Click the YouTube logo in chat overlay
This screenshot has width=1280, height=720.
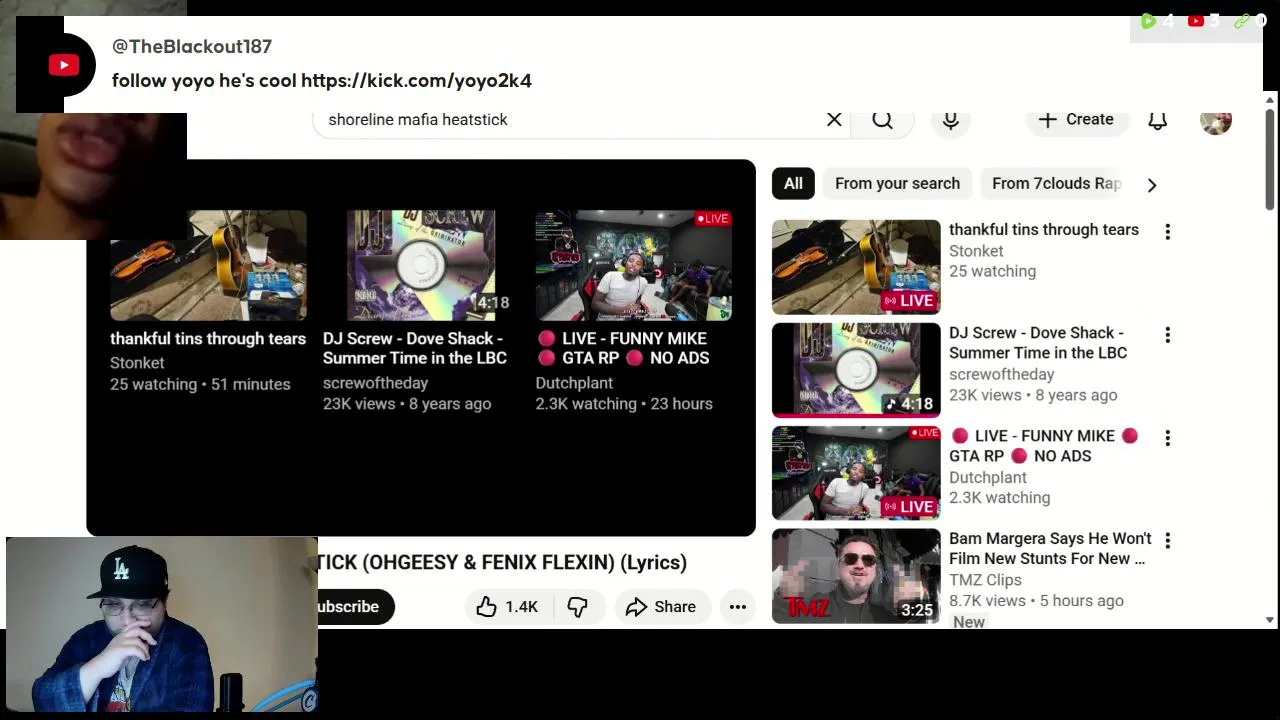pos(64,66)
